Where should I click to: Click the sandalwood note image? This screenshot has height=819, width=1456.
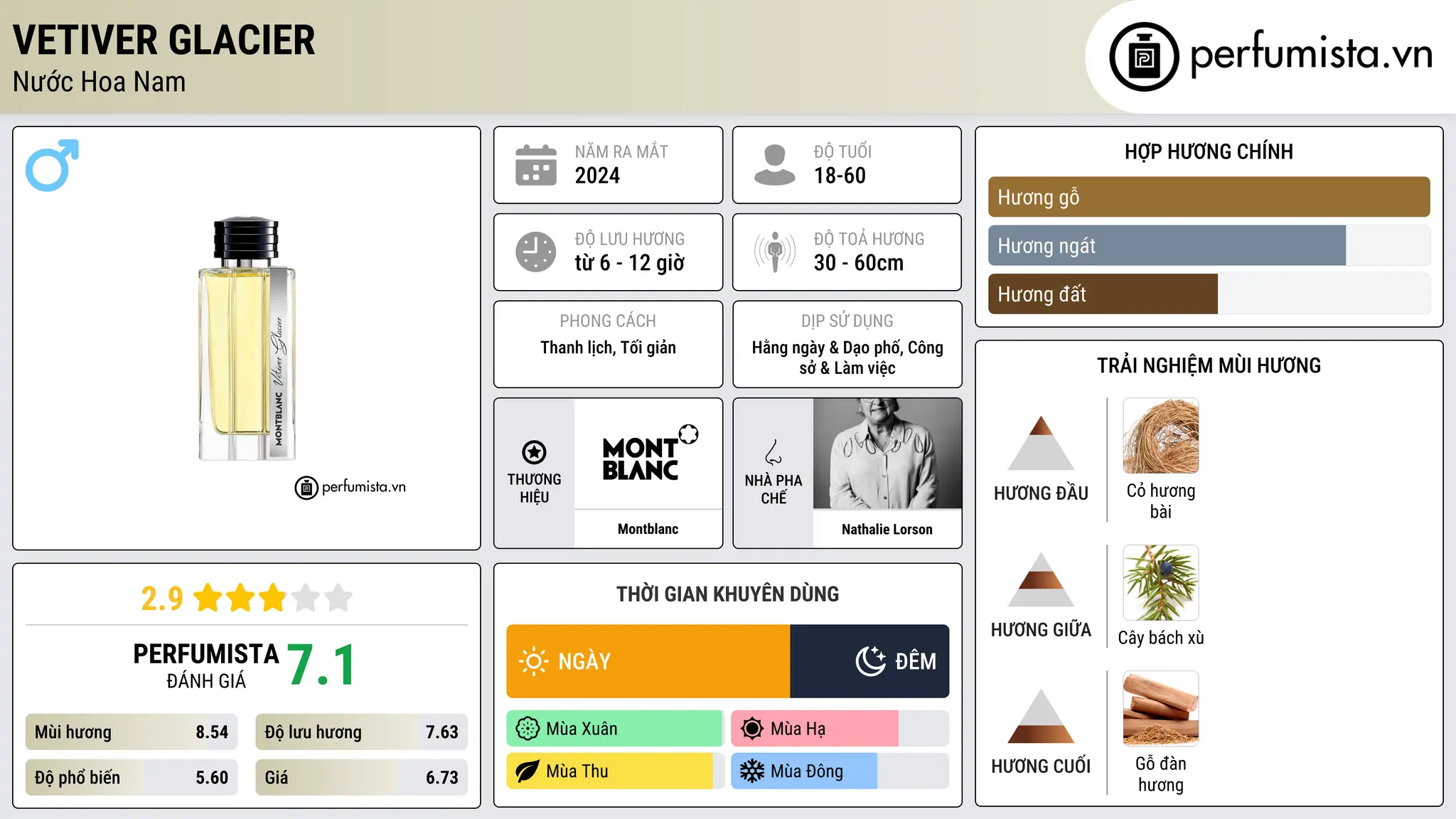1161,709
